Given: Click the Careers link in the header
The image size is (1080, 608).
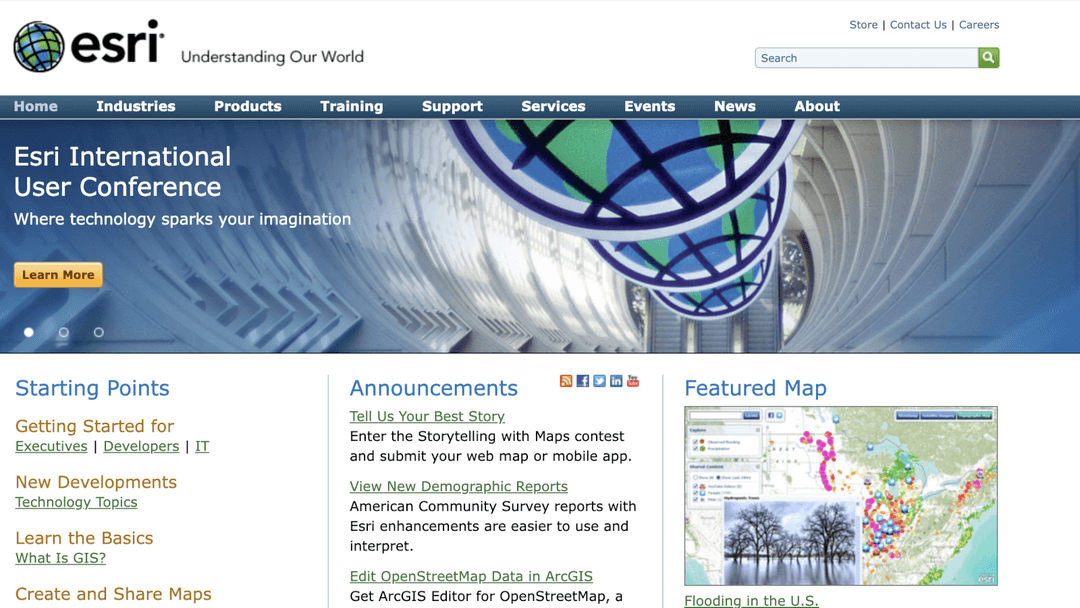Looking at the screenshot, I should [978, 25].
